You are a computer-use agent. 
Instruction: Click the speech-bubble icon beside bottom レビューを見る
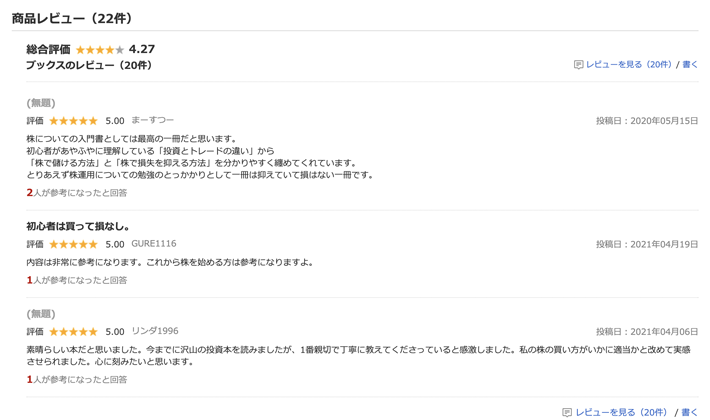567,412
